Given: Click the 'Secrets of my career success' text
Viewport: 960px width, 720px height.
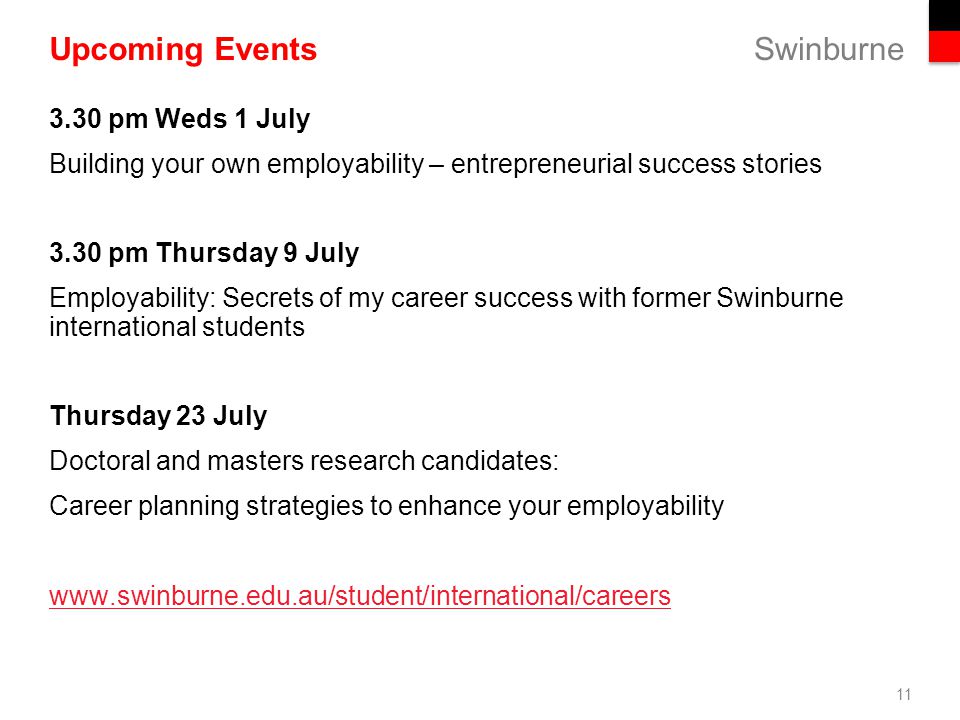Looking at the screenshot, I should click(397, 298).
